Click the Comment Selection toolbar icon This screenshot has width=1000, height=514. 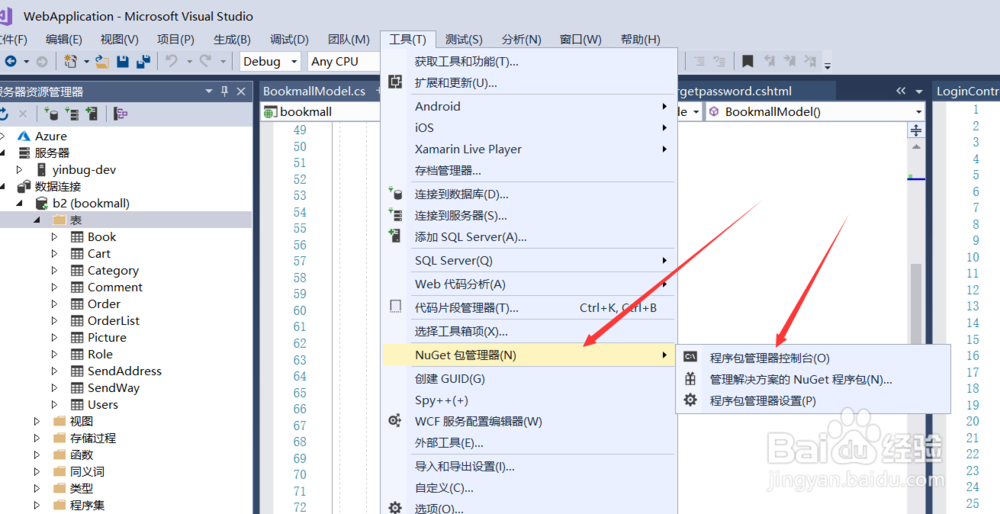click(700, 61)
